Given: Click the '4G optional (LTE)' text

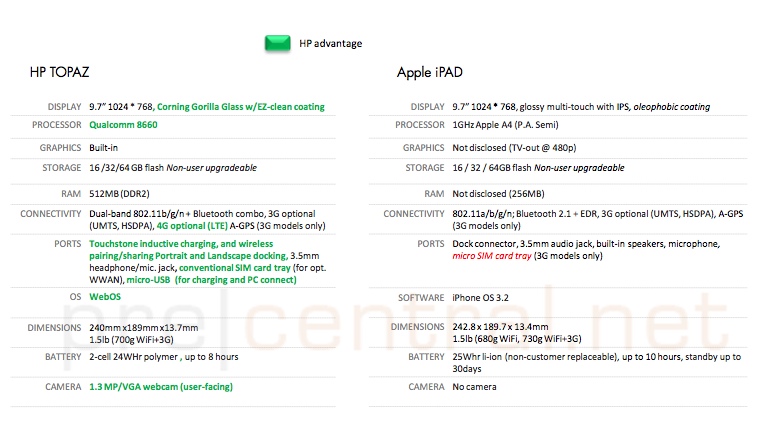Looking at the screenshot, I should [x=192, y=226].
